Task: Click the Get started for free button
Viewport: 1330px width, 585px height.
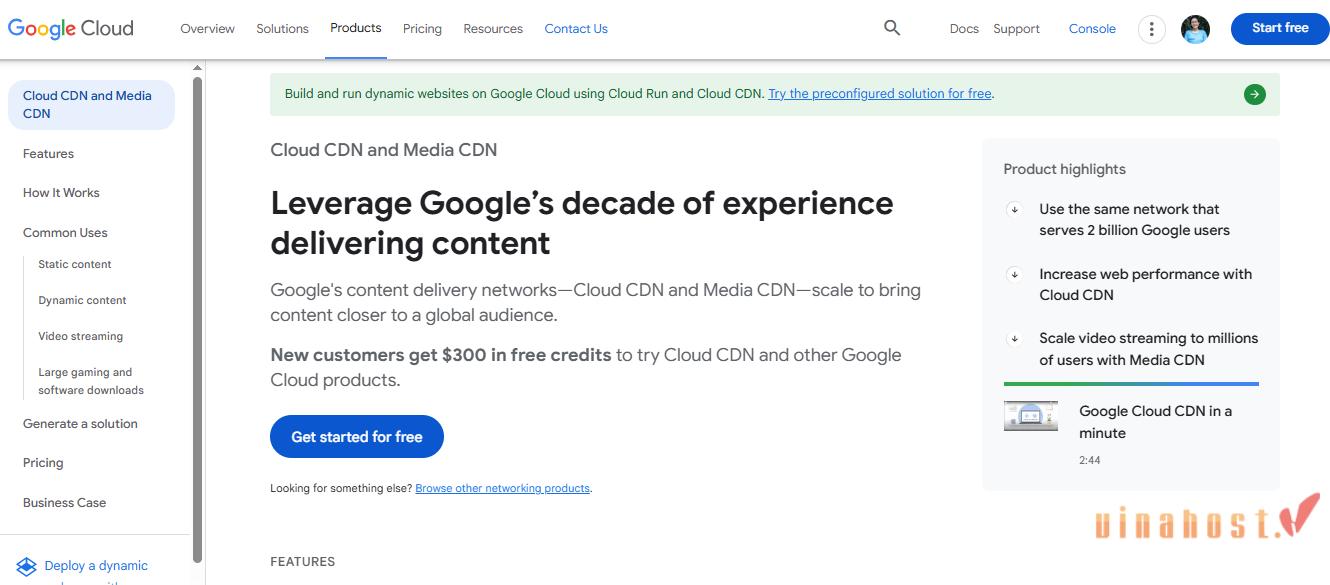Action: tap(357, 437)
